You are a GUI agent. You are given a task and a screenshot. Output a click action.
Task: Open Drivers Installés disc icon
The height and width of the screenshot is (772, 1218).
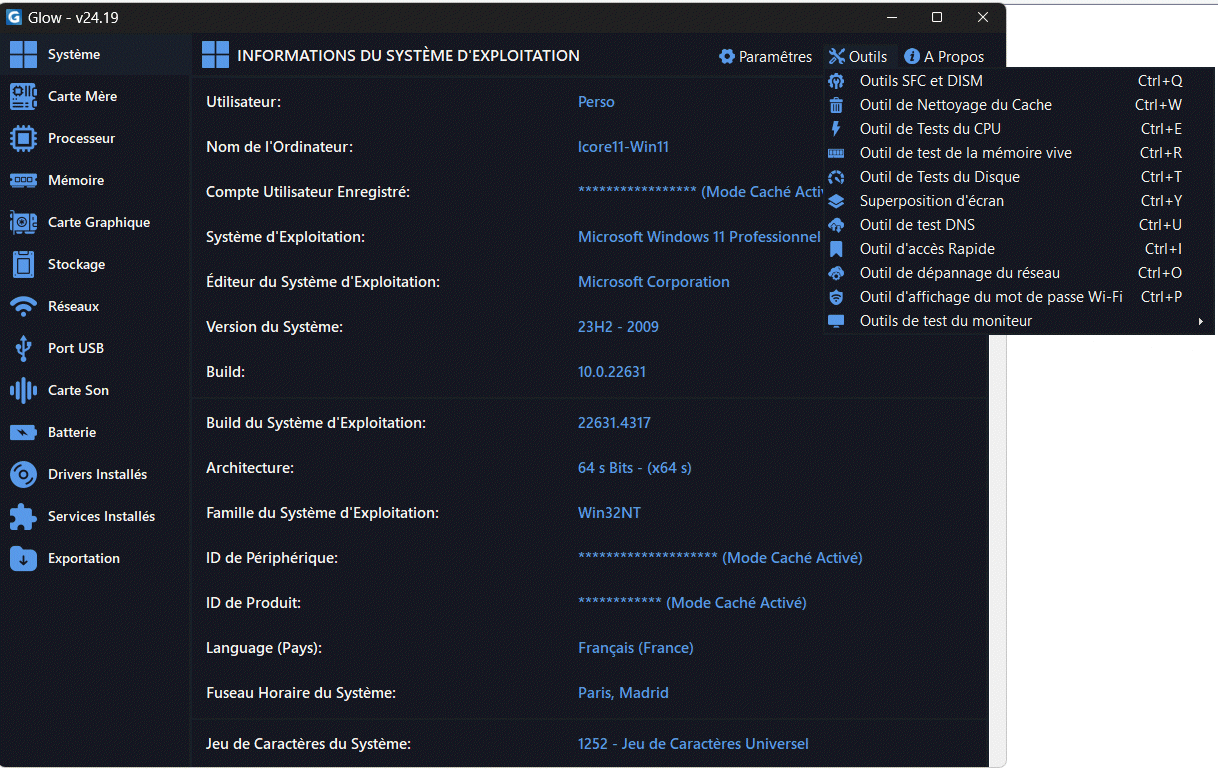coord(23,474)
